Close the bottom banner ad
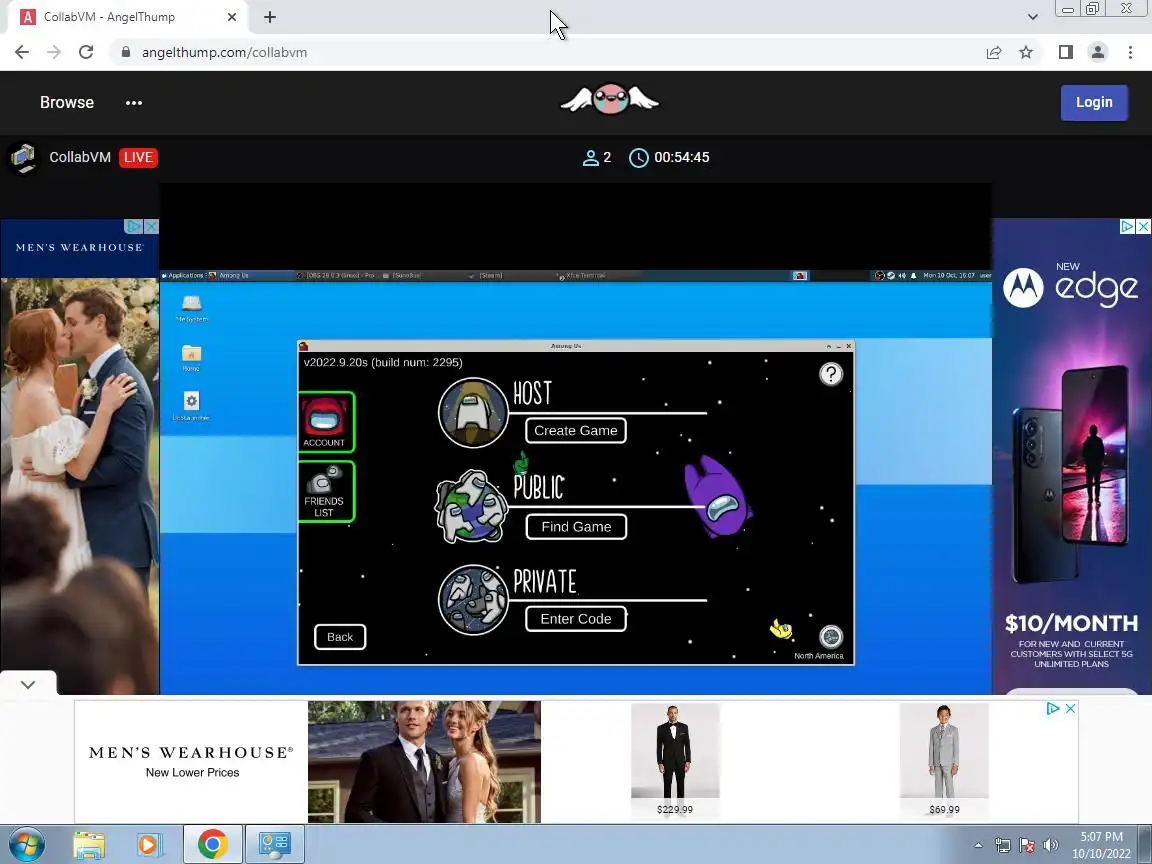 coord(1070,708)
